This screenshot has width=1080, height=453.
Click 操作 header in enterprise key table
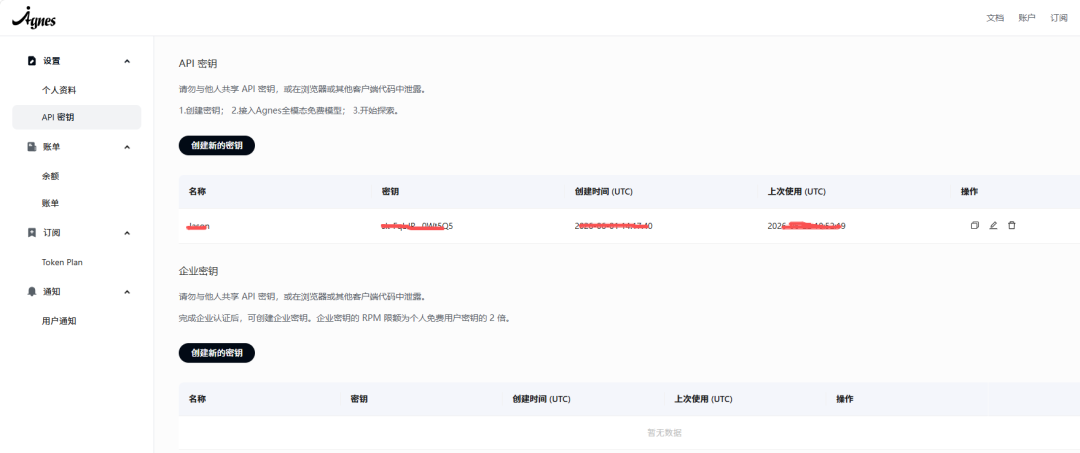pyautogui.click(x=844, y=399)
